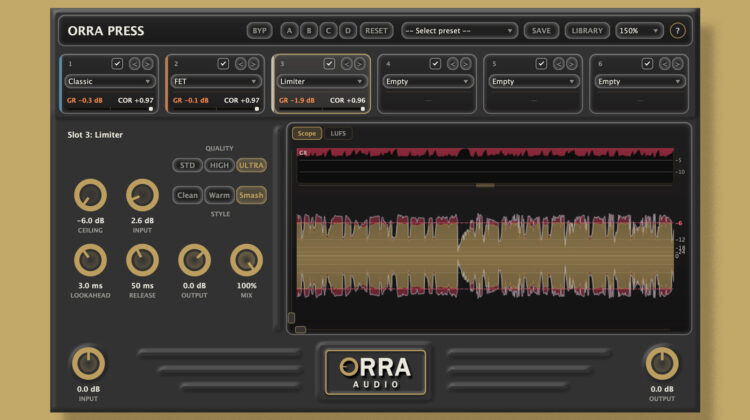This screenshot has width=750, height=420.
Task: Click the global Output knob at bottom right
Action: [662, 364]
